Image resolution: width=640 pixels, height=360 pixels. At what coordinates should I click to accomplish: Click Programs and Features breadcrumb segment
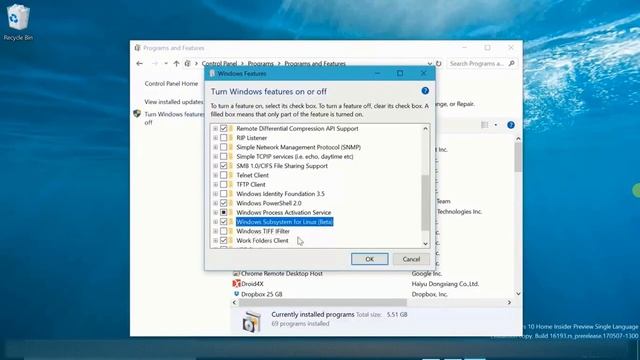(x=315, y=64)
